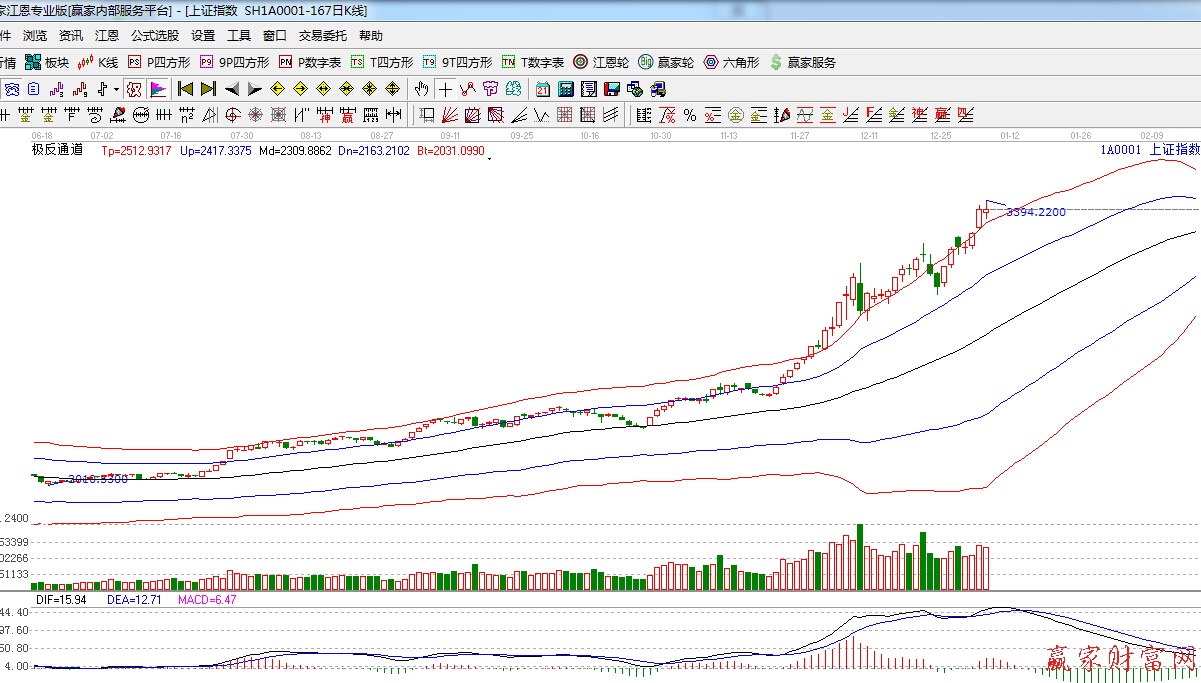Click the tallest green volume bar
This screenshot has width=1201, height=683.
859,556
